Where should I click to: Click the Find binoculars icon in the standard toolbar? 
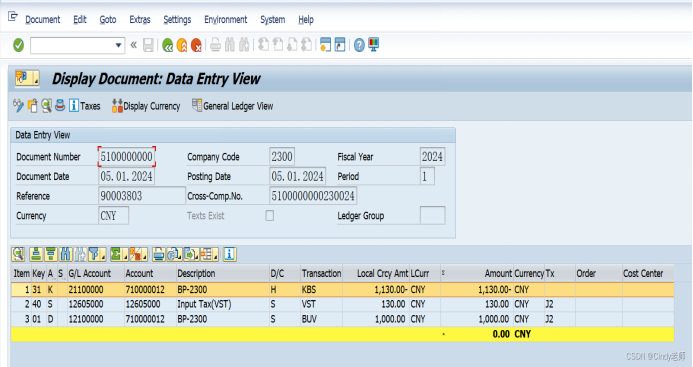click(230, 45)
